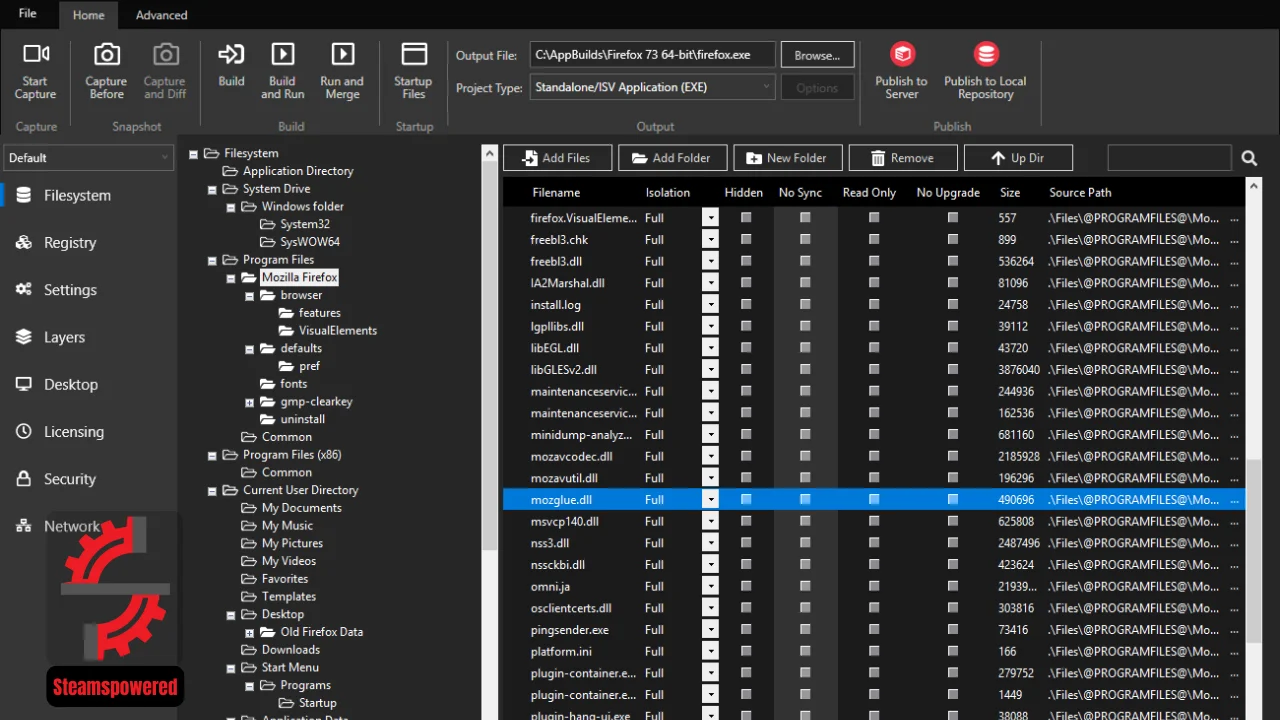Select the Downloads folder in tree
Screen dimensions: 1280x720
(291, 650)
